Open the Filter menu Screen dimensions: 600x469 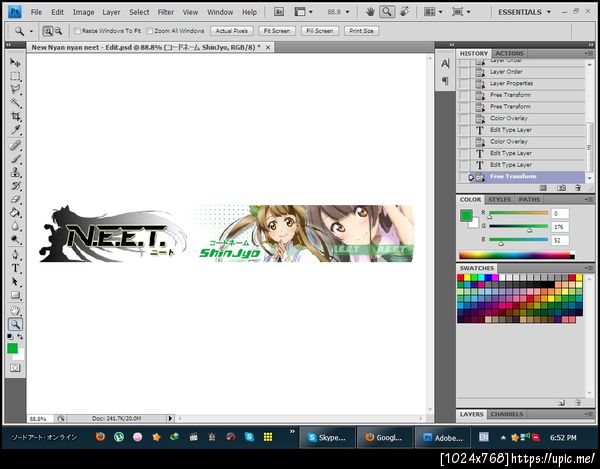click(166, 12)
